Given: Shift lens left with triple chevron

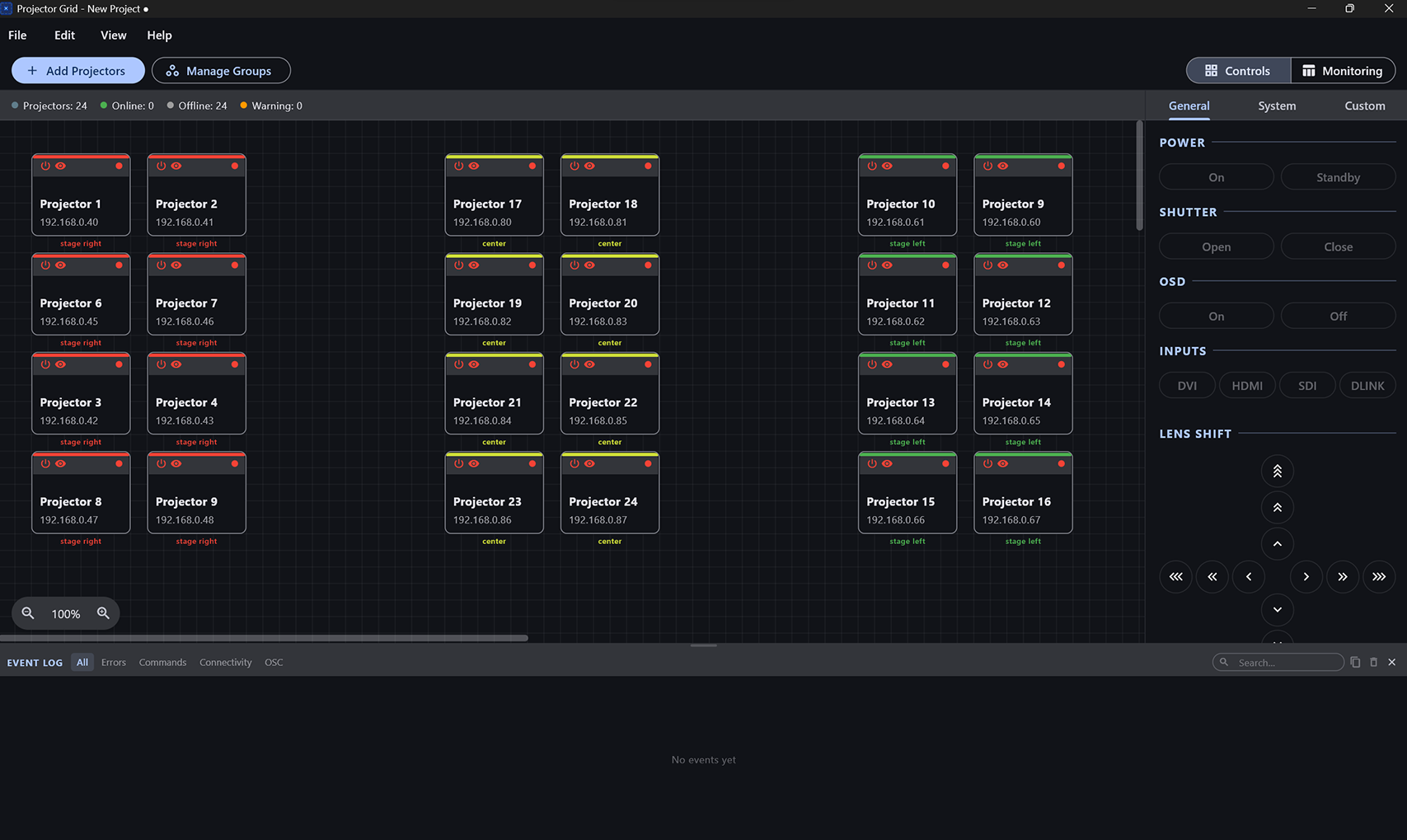Looking at the screenshot, I should tap(1175, 576).
